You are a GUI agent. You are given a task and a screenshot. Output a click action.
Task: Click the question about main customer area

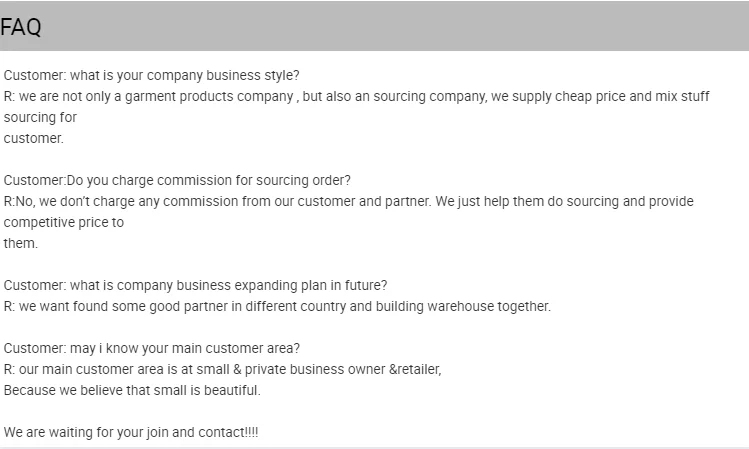click(x=151, y=348)
